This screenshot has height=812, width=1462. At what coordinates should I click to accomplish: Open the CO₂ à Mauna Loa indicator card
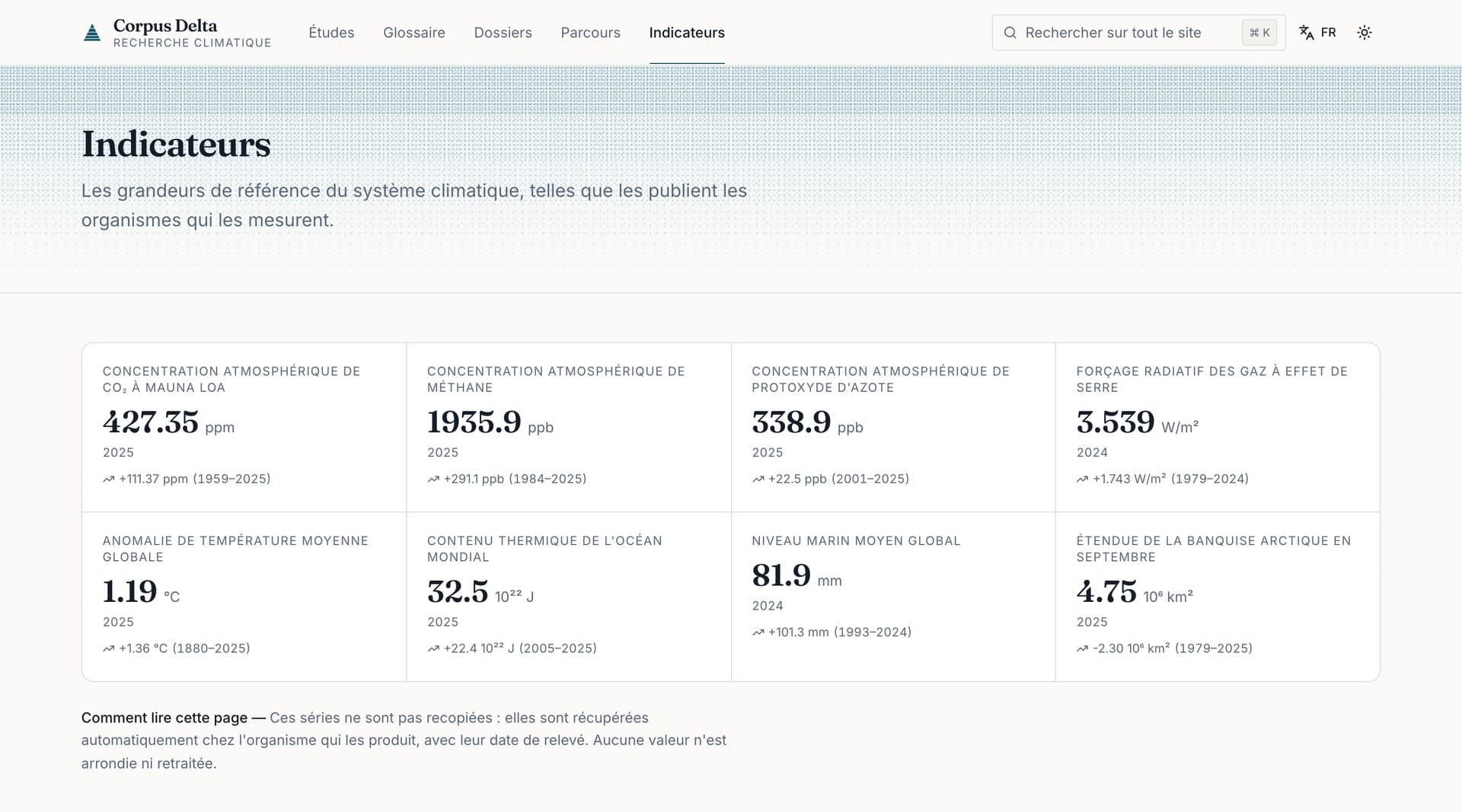tap(244, 427)
